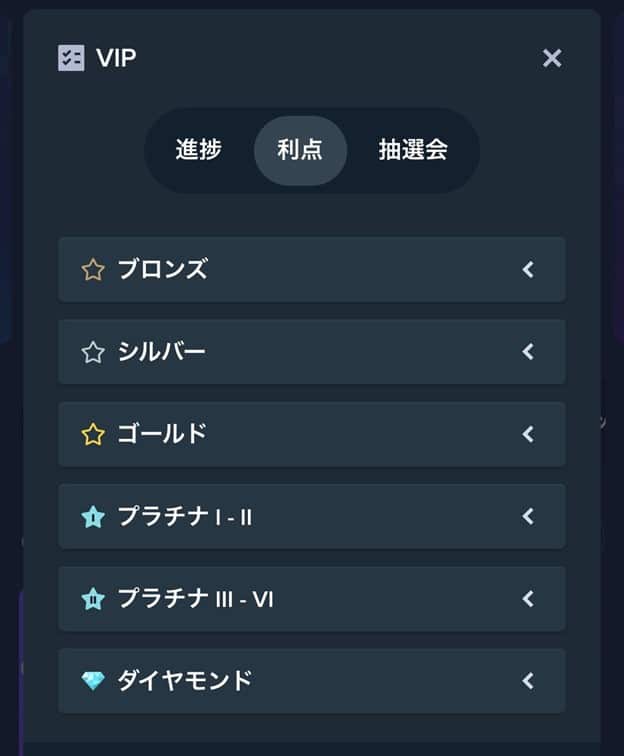The image size is (624, 756).
Task: Click the ブロンズ tier label
Action: pyautogui.click(x=162, y=269)
